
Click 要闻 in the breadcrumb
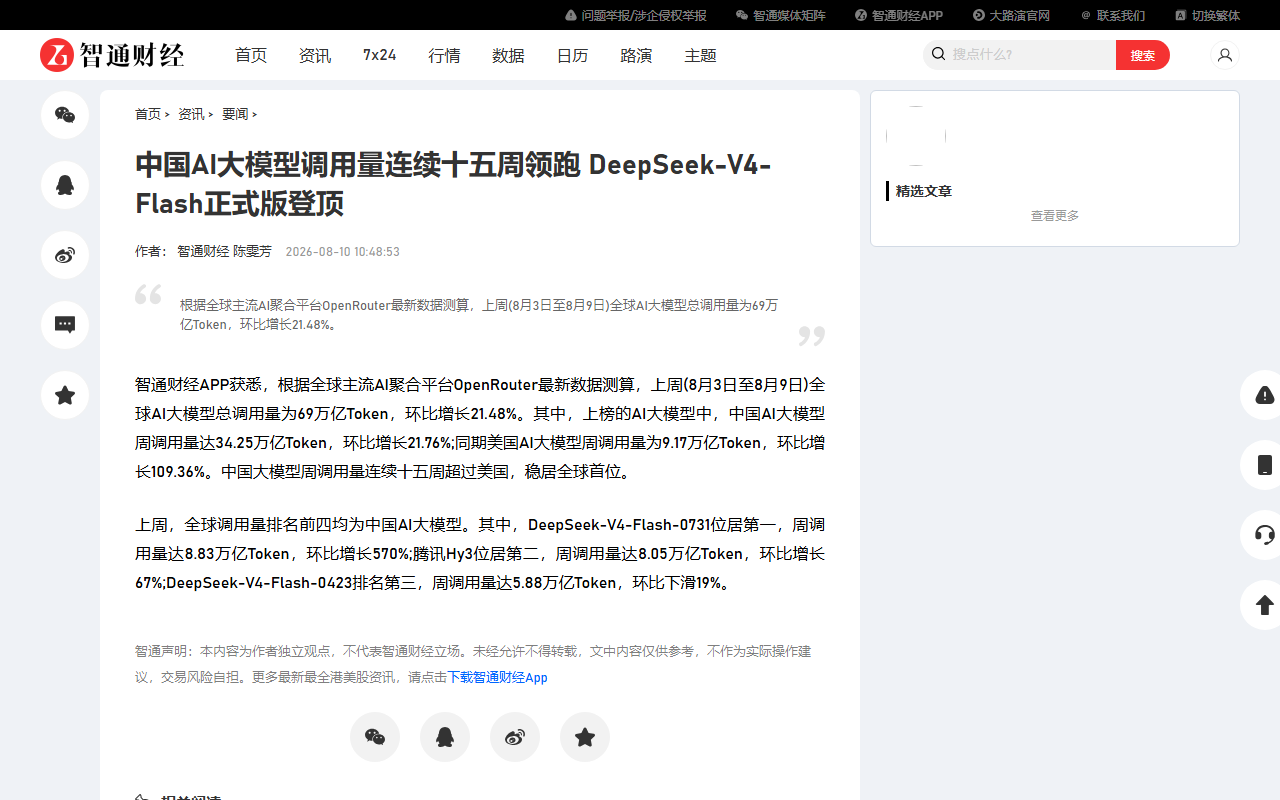coord(235,114)
